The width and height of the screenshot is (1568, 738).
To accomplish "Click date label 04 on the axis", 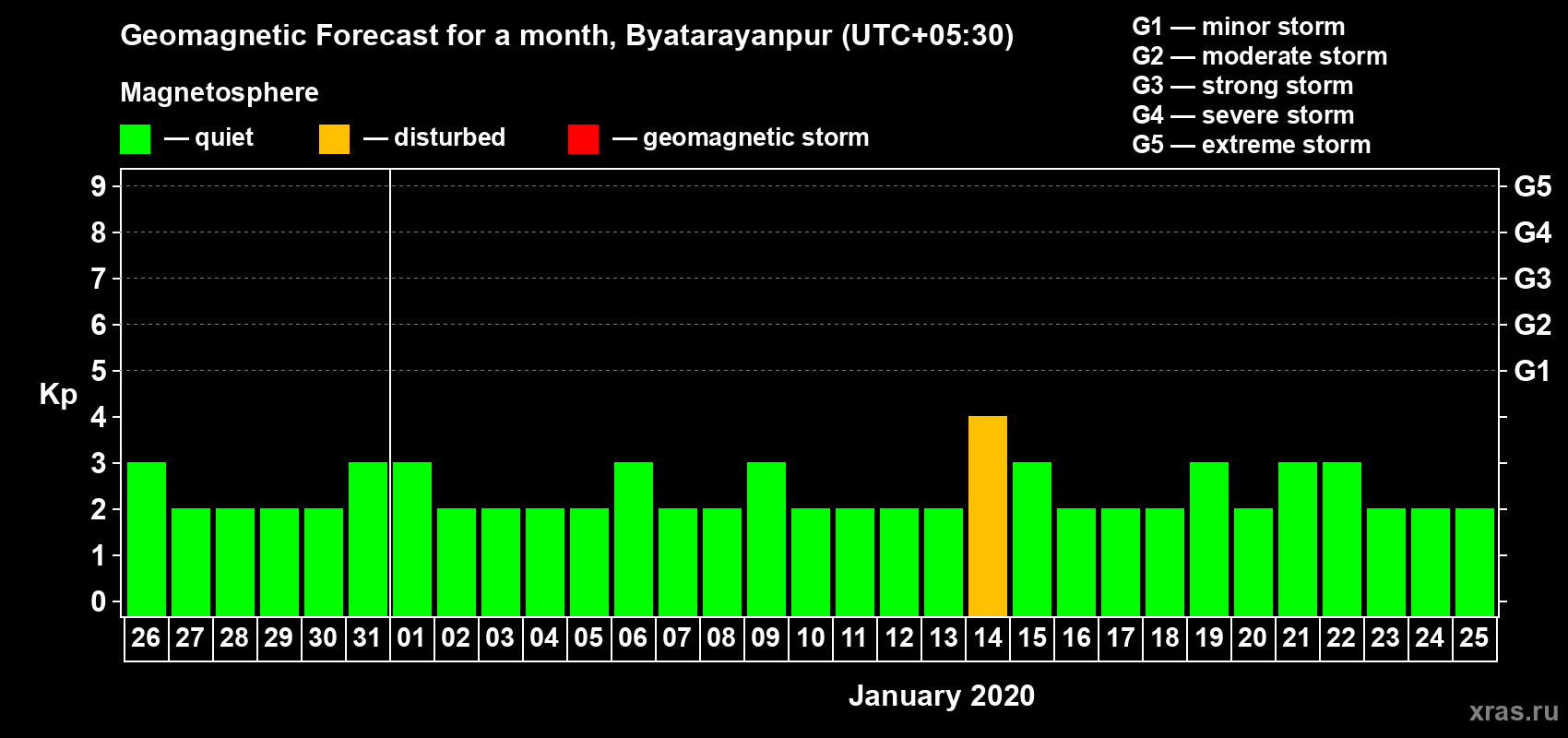I will [544, 637].
